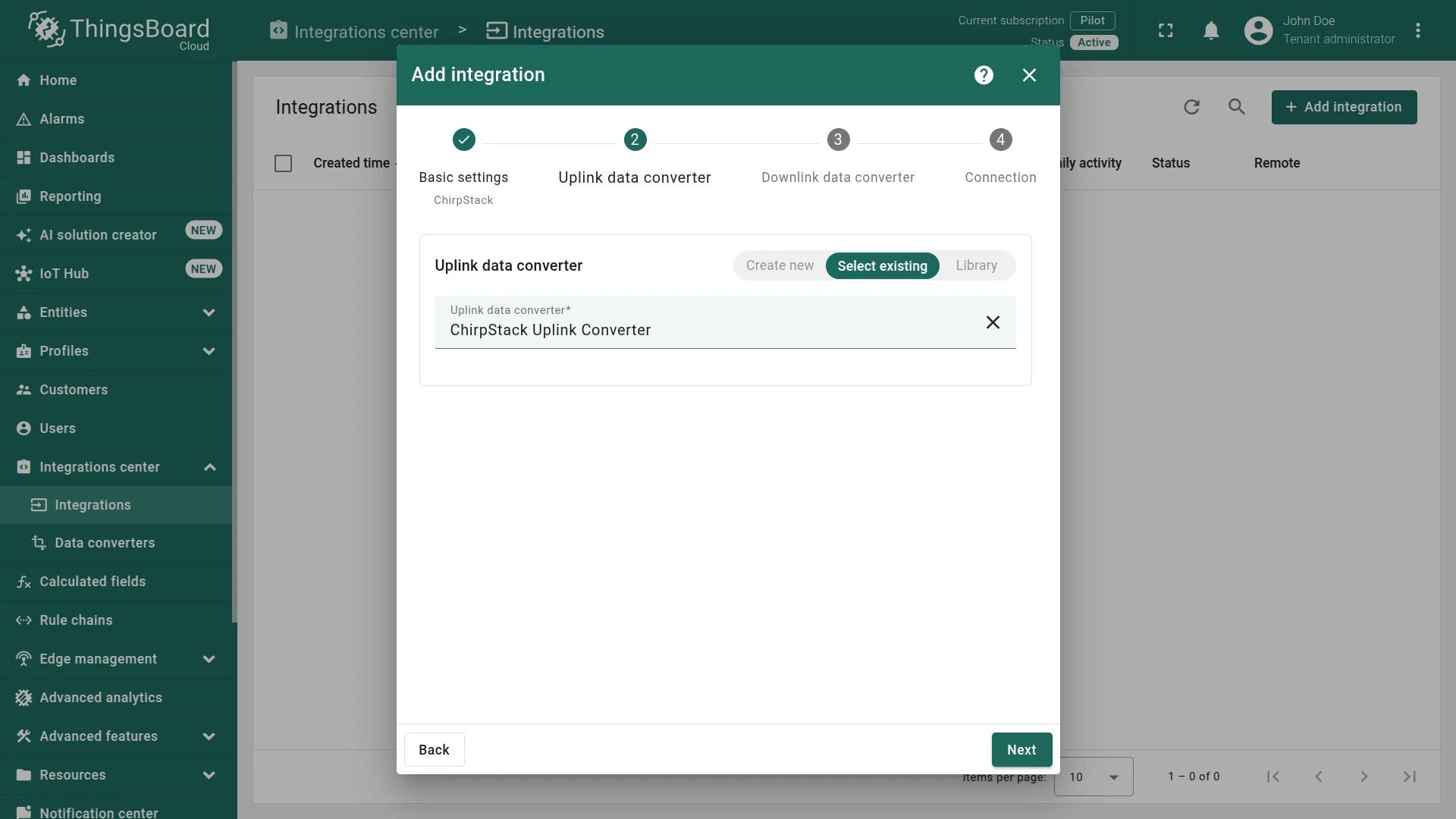
Task: Check the select-all checkbox in Integrations table
Action: point(283,163)
